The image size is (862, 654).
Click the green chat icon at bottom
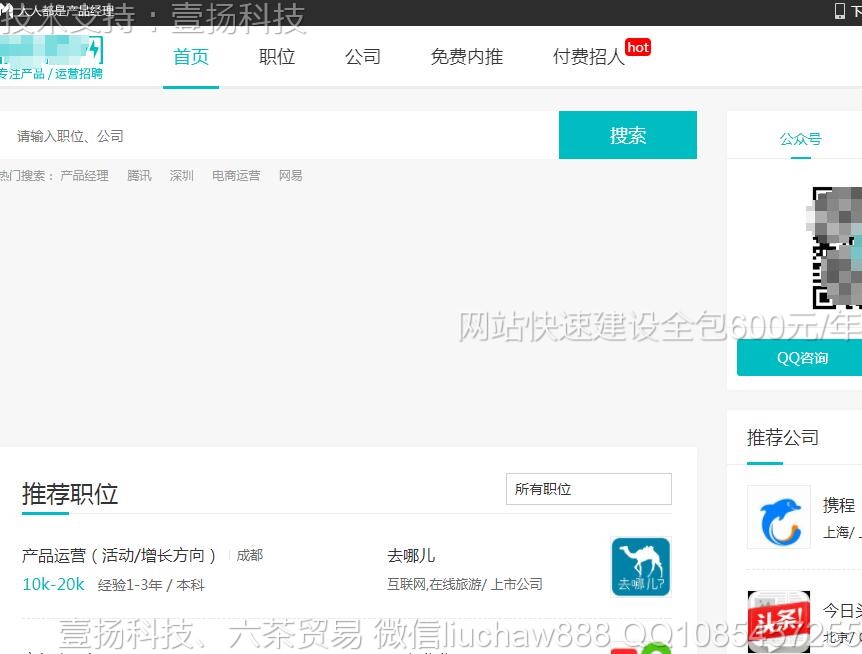click(x=655, y=648)
